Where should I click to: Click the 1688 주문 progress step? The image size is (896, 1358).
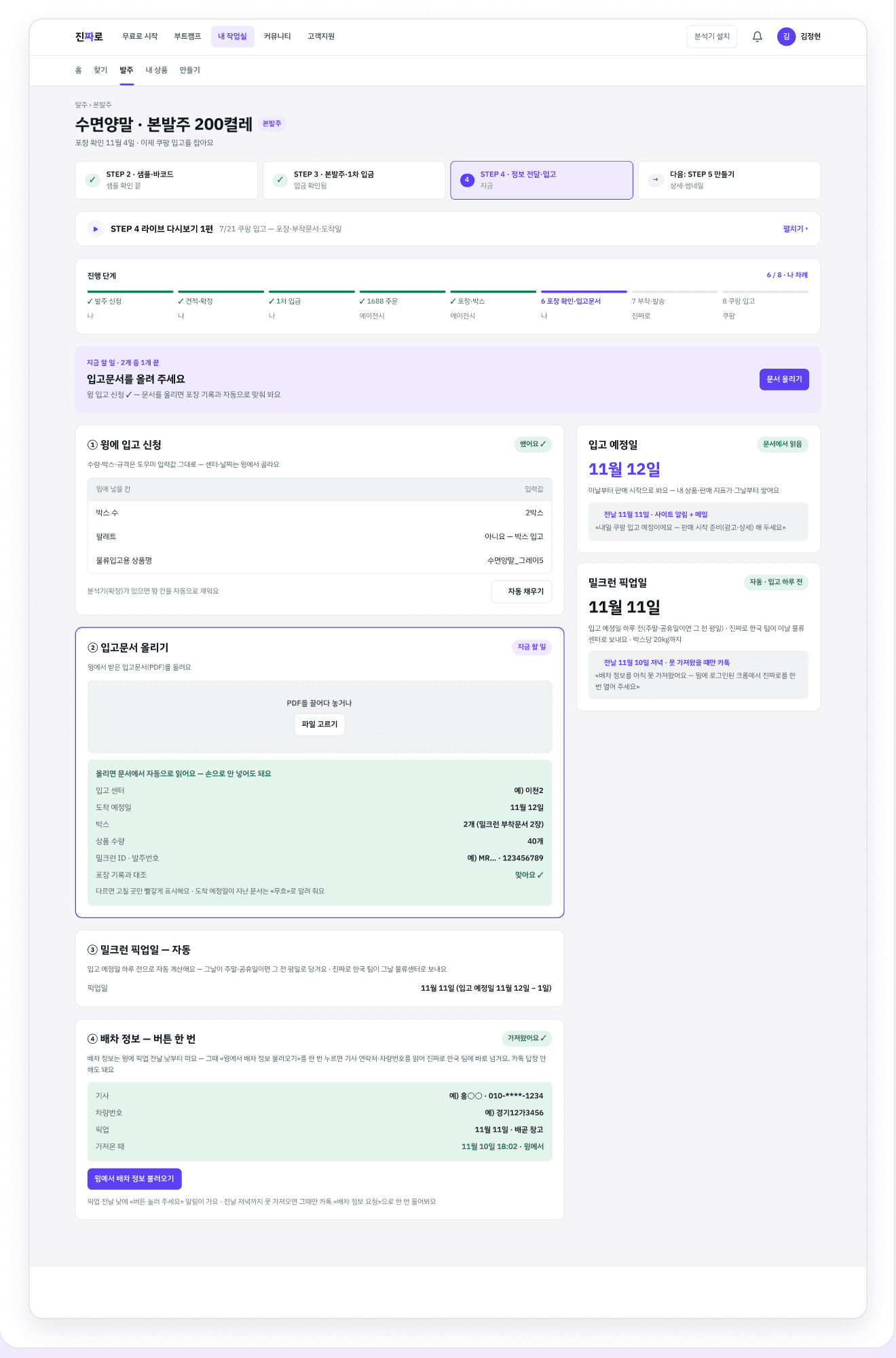click(403, 305)
